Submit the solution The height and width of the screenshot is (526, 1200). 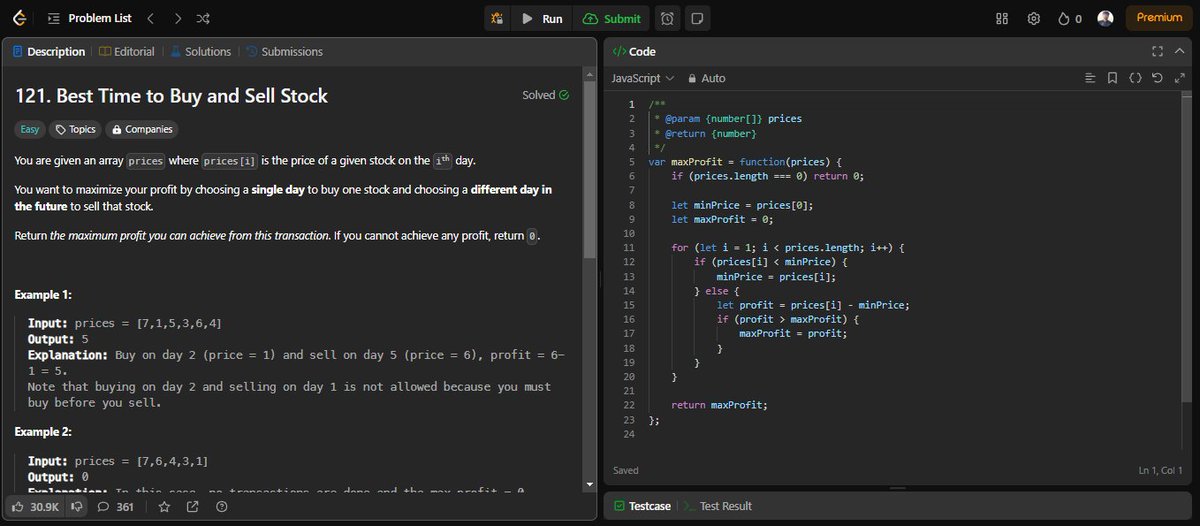pyautogui.click(x=611, y=18)
